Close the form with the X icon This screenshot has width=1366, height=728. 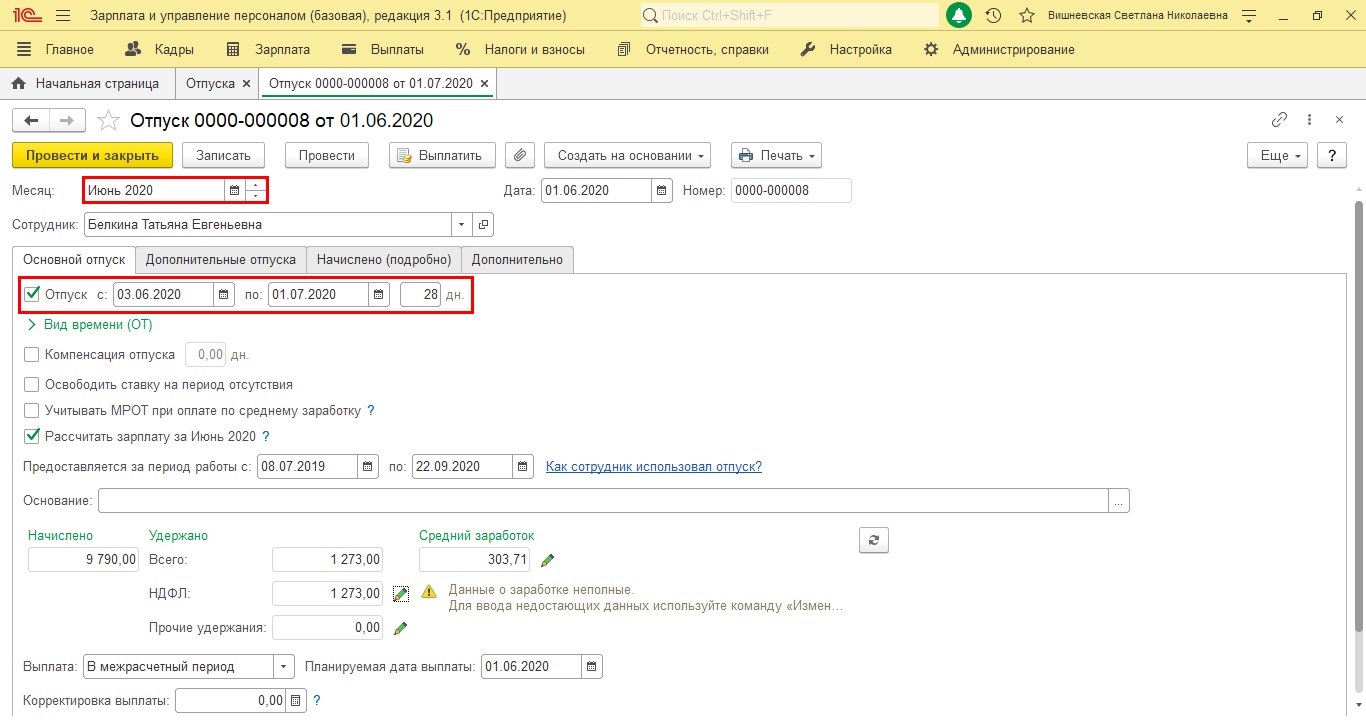point(1340,120)
